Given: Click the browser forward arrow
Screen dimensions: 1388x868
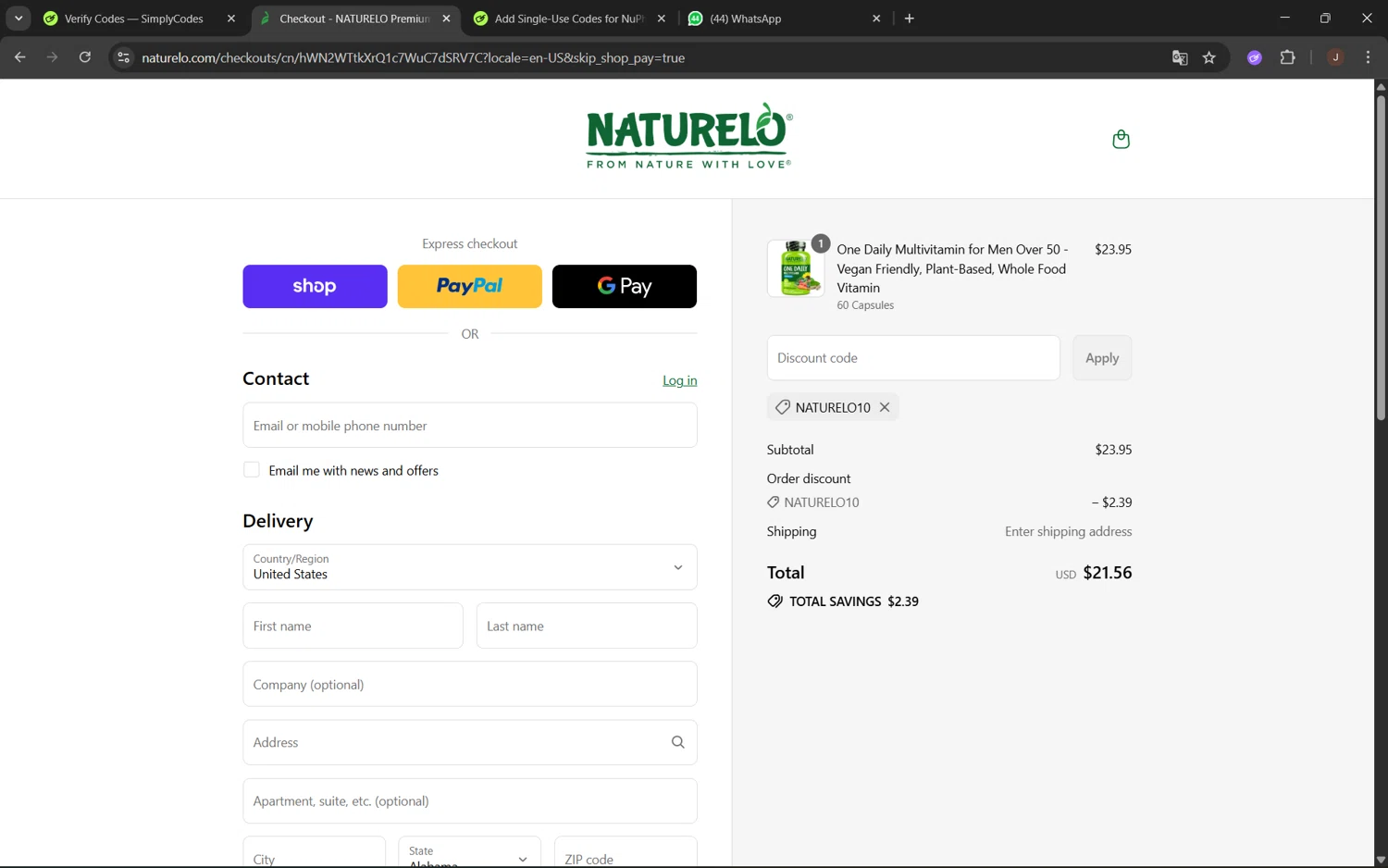Looking at the screenshot, I should pyautogui.click(x=52, y=57).
